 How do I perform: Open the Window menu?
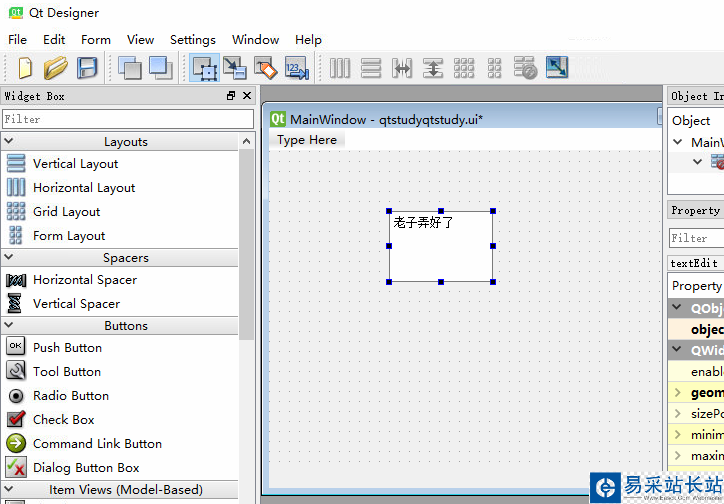tap(255, 40)
